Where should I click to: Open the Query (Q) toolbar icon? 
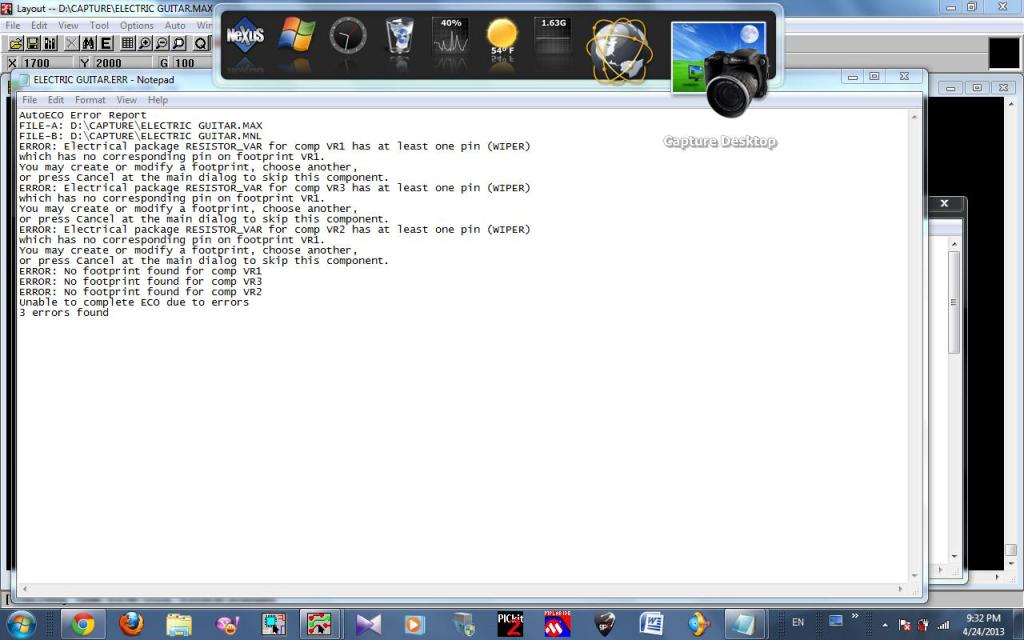click(200, 44)
